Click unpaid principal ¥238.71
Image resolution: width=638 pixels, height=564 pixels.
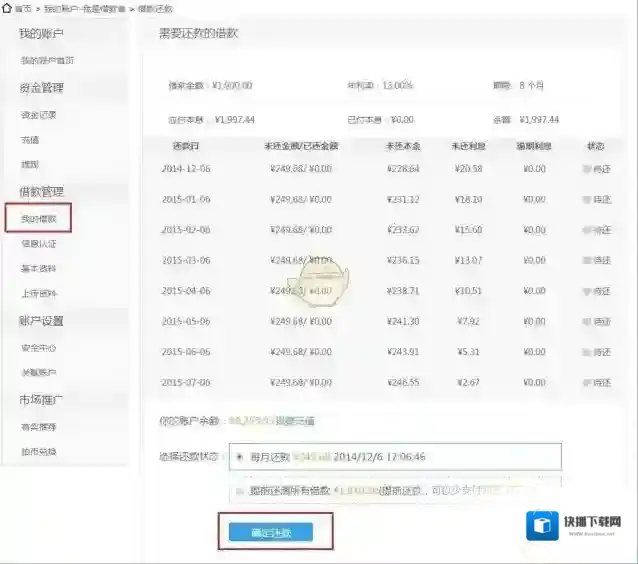tap(403, 291)
